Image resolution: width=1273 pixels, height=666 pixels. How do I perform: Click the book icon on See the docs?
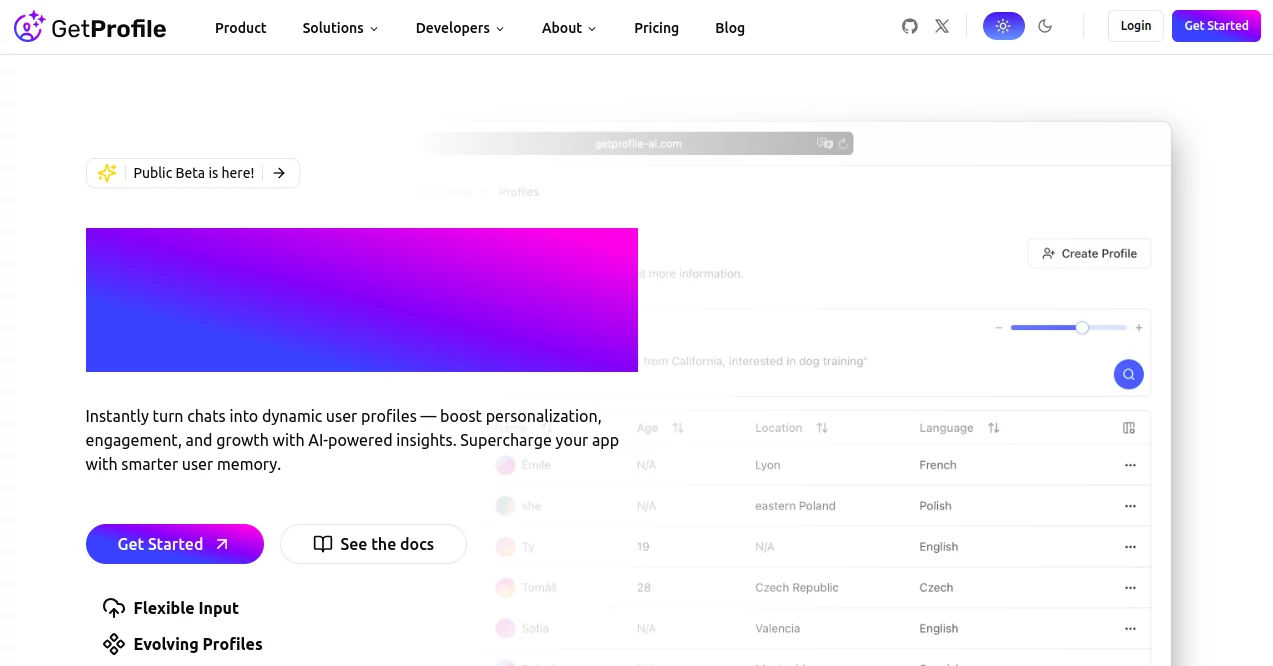(322, 544)
